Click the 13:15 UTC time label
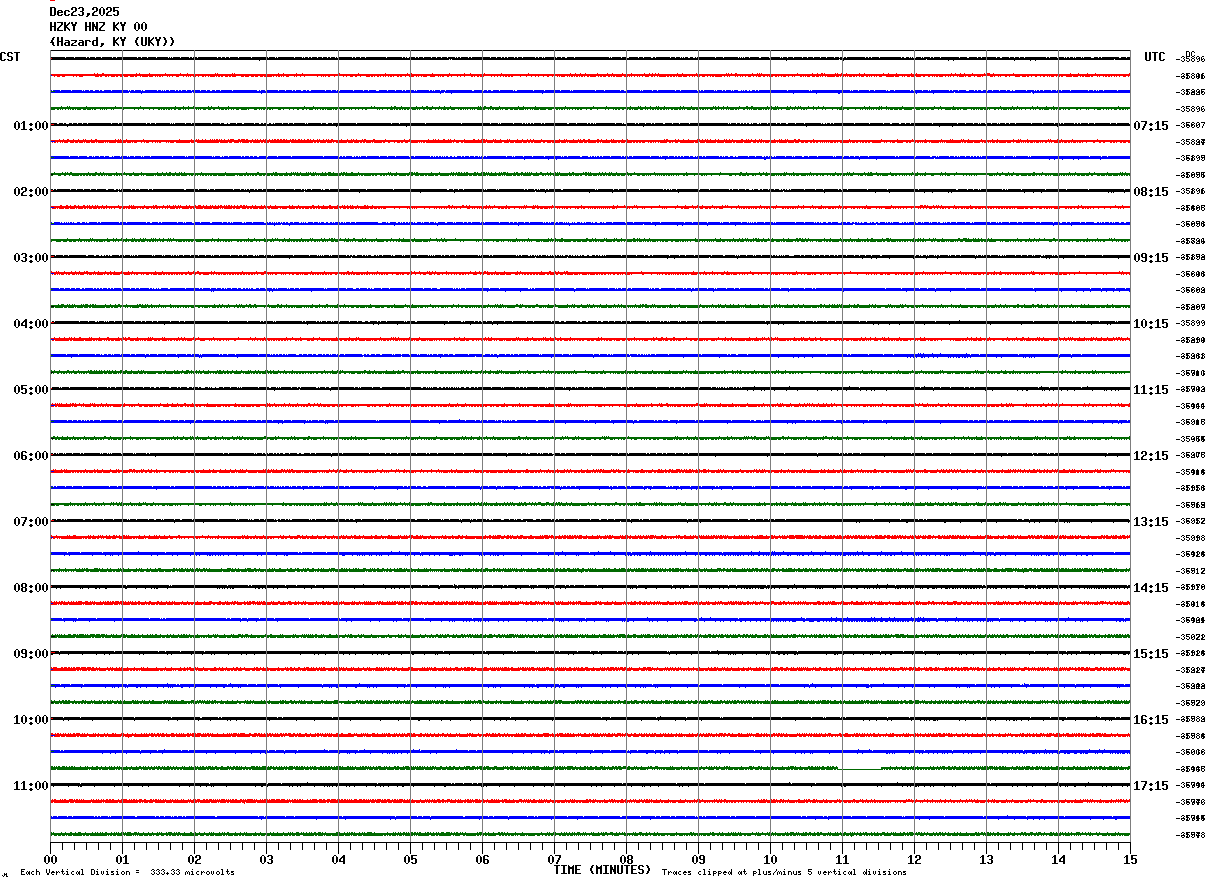Viewport: 1210px width, 886px height. (1151, 522)
